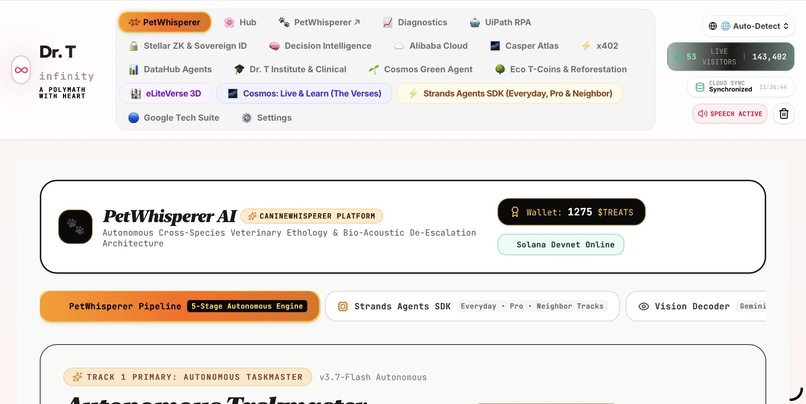The height and width of the screenshot is (404, 806).
Task: Click the blue circle icon for Google Tech Suite
Action: (x=134, y=118)
